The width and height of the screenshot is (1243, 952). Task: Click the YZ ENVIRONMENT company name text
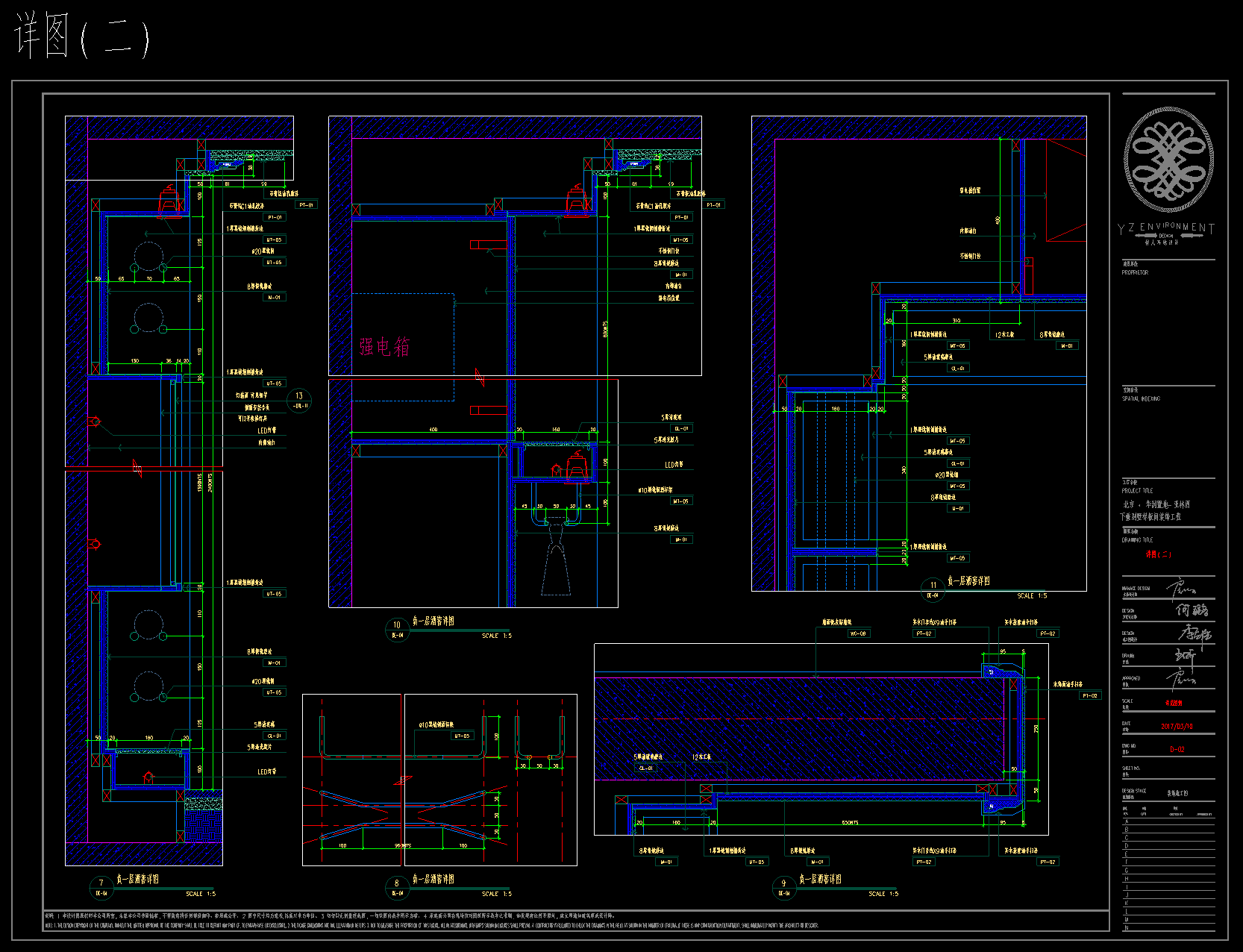click(x=1166, y=228)
